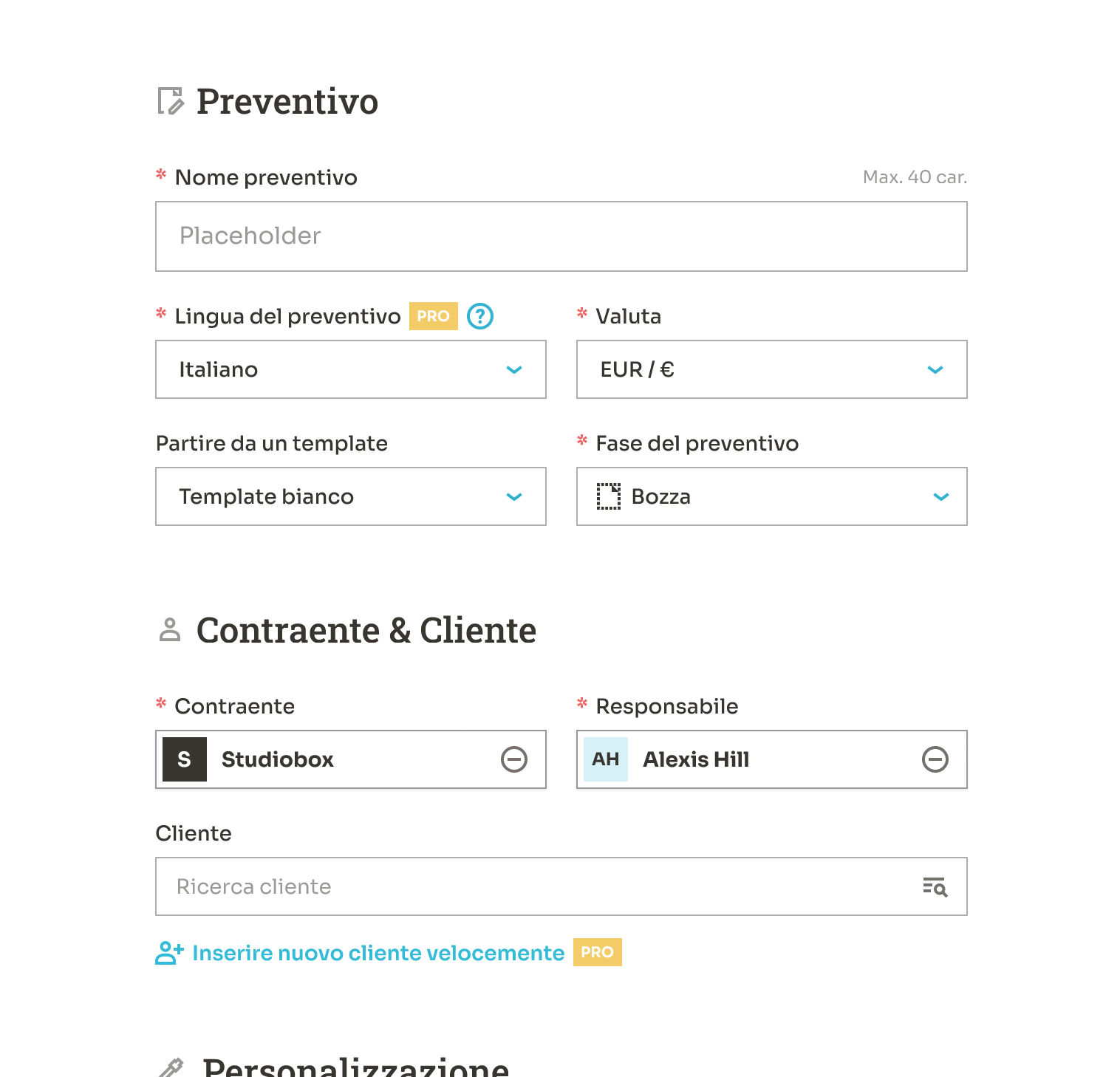Click the PRO badge beside Lingua label
Image resolution: width=1120 pixels, height=1077 pixels.
click(434, 316)
